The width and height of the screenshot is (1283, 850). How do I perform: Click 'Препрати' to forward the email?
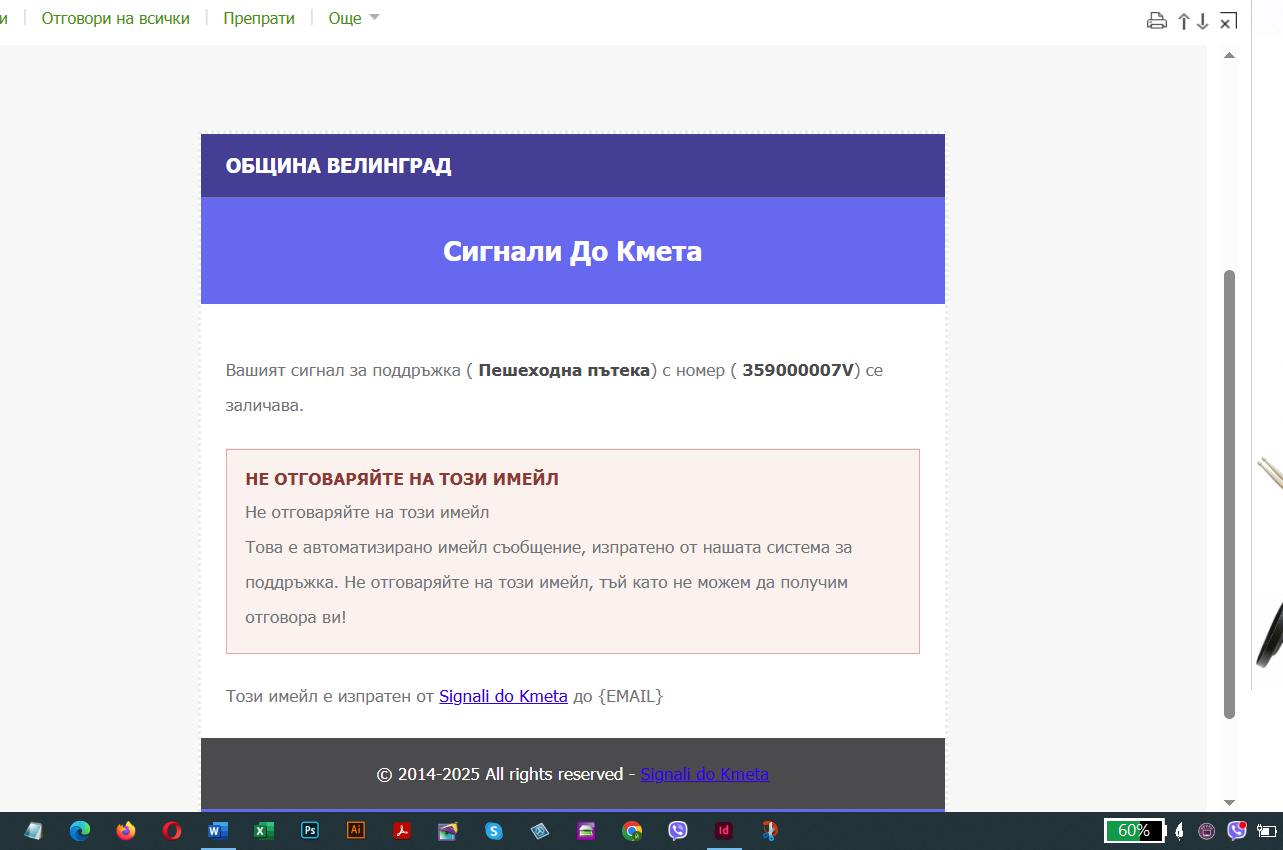click(259, 18)
